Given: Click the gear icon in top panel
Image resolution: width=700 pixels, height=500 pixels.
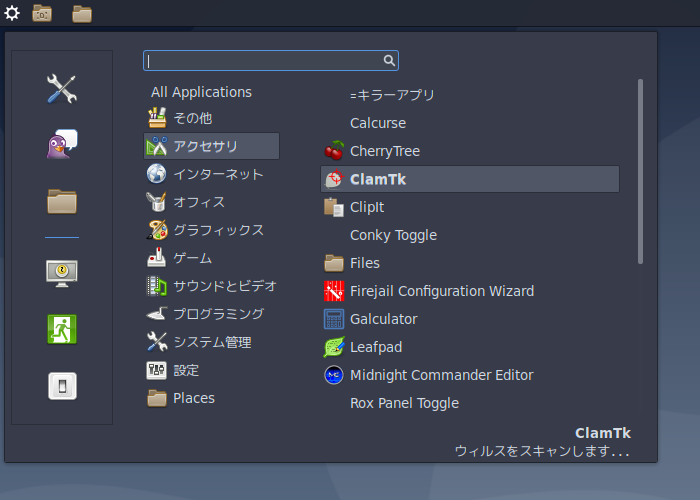Looking at the screenshot, I should (x=12, y=13).
